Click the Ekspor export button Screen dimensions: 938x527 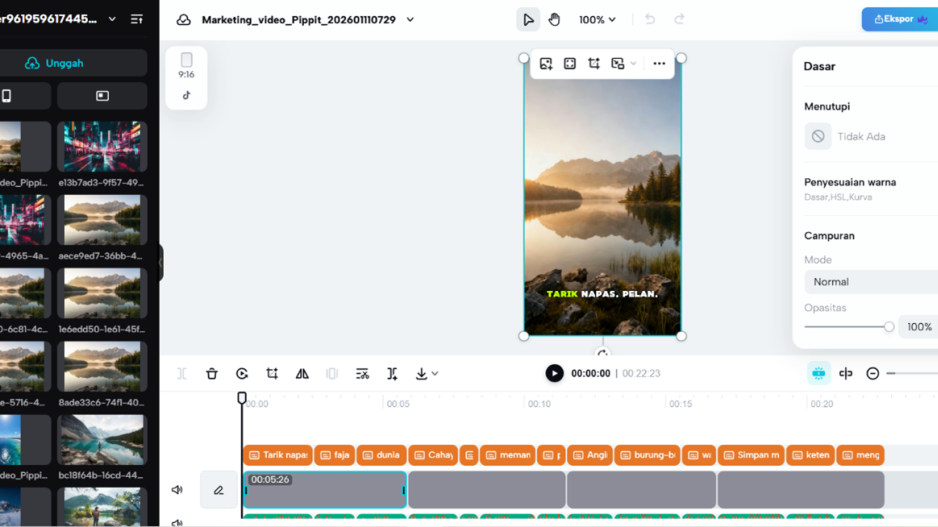pos(900,19)
